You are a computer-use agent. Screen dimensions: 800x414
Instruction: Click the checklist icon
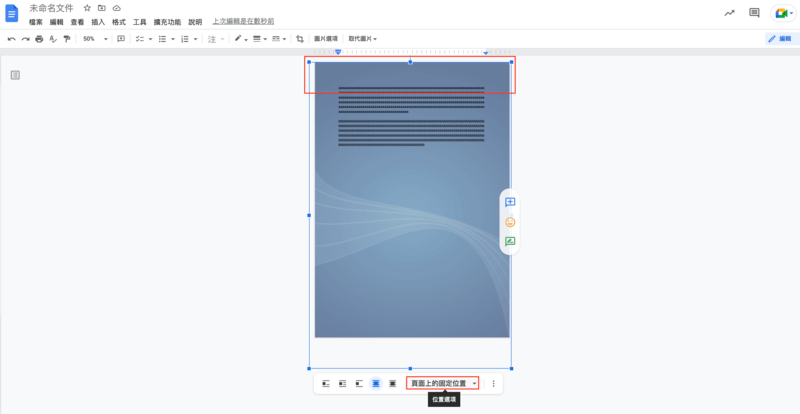(139, 39)
